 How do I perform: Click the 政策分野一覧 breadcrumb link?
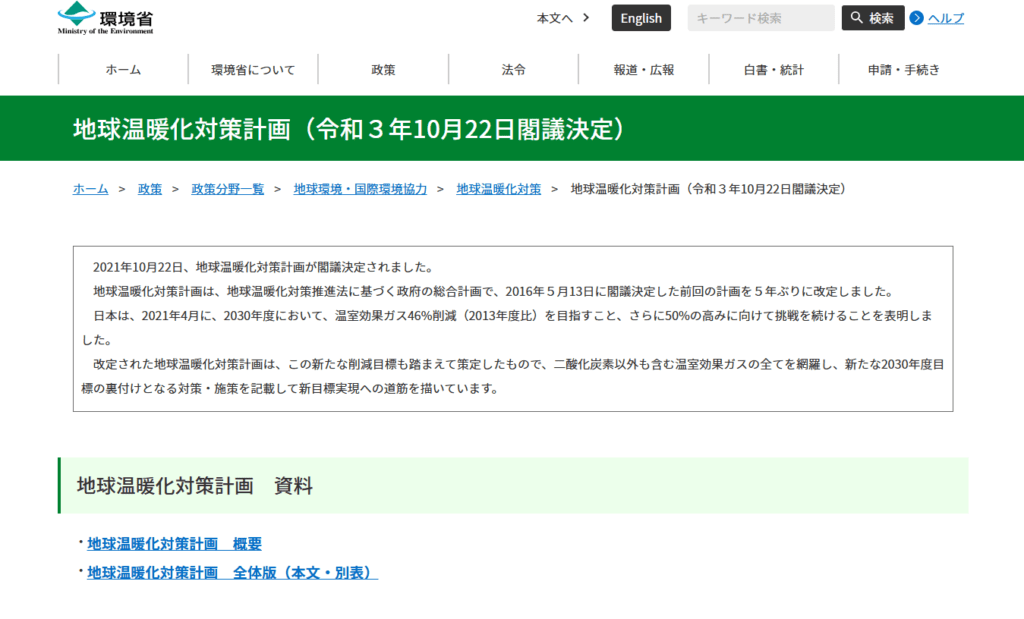click(228, 189)
